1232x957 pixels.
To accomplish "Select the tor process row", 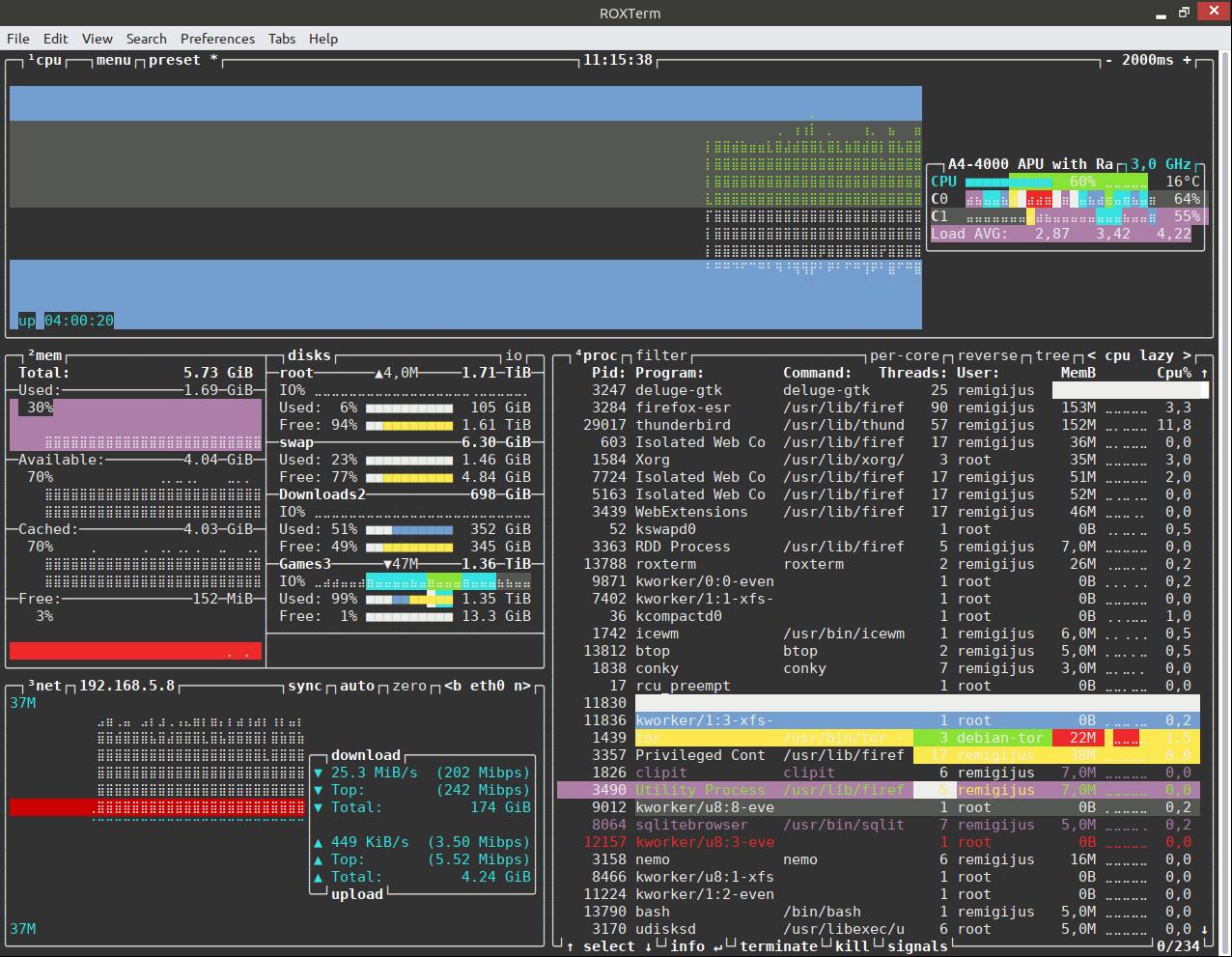I will pyautogui.click(x=879, y=738).
